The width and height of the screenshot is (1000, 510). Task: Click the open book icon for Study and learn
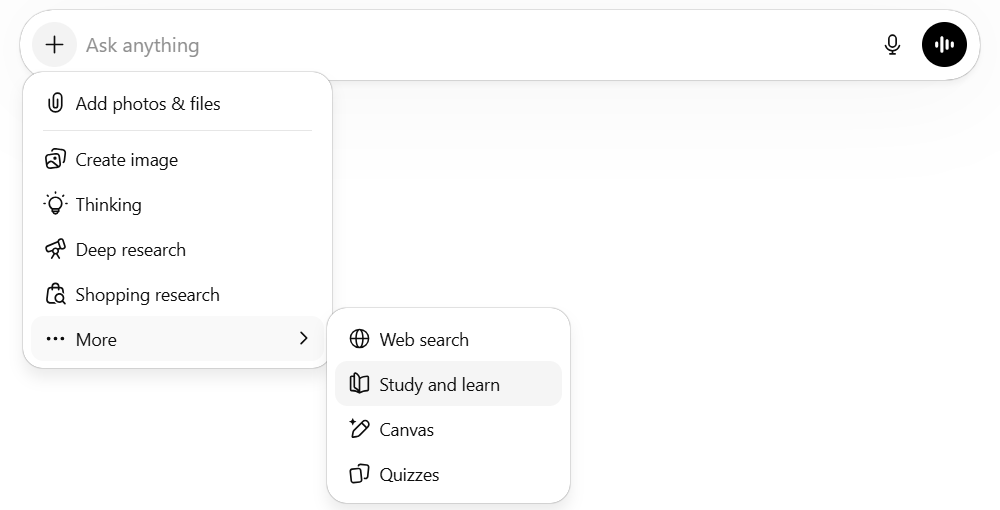(x=359, y=384)
